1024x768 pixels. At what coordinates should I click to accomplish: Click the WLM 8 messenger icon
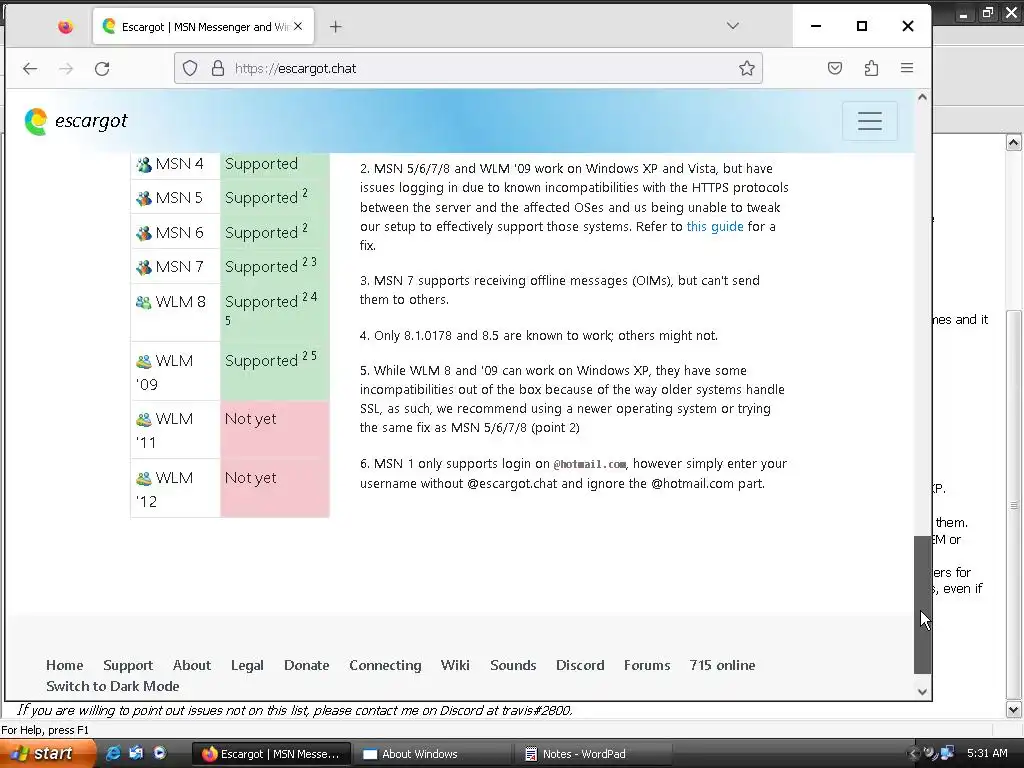coord(144,302)
